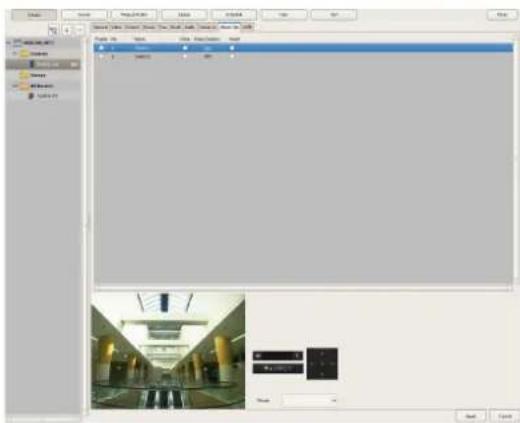Click the tree-view icon above the left tree
Image resolution: width=520 pixels, height=423 pixels.
coord(53,30)
